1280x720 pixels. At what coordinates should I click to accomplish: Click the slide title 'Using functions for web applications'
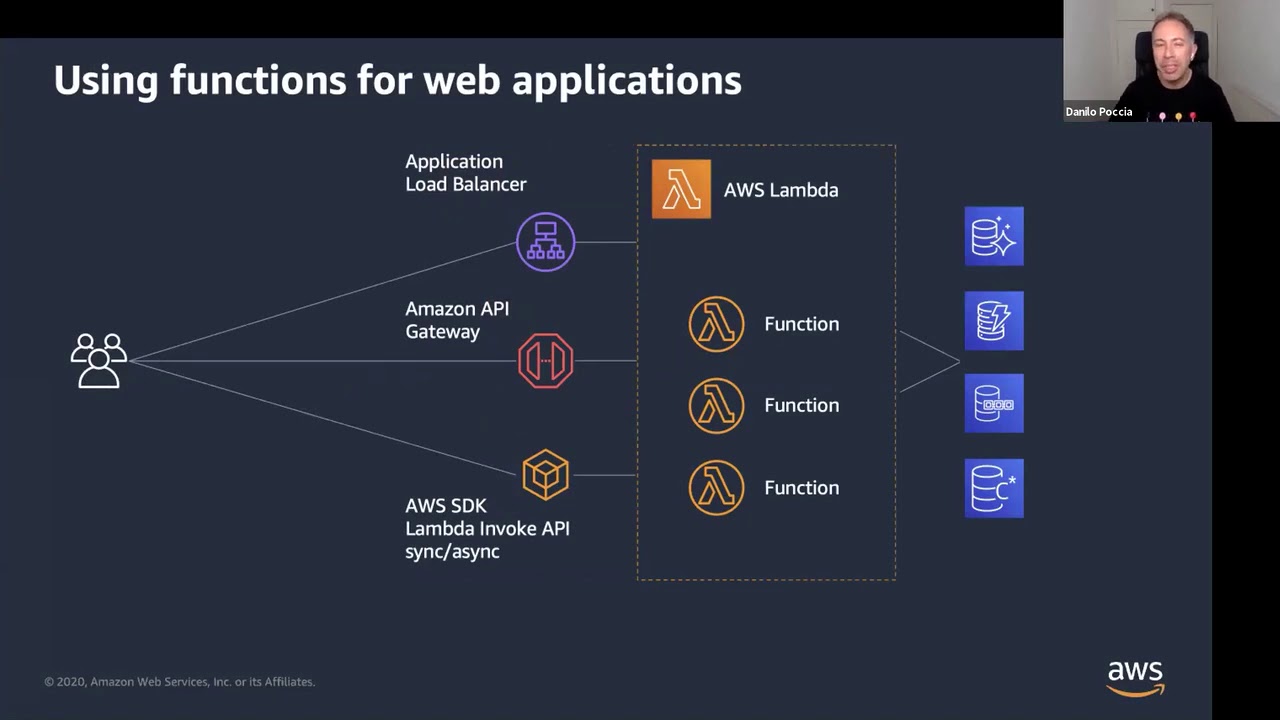coord(397,80)
